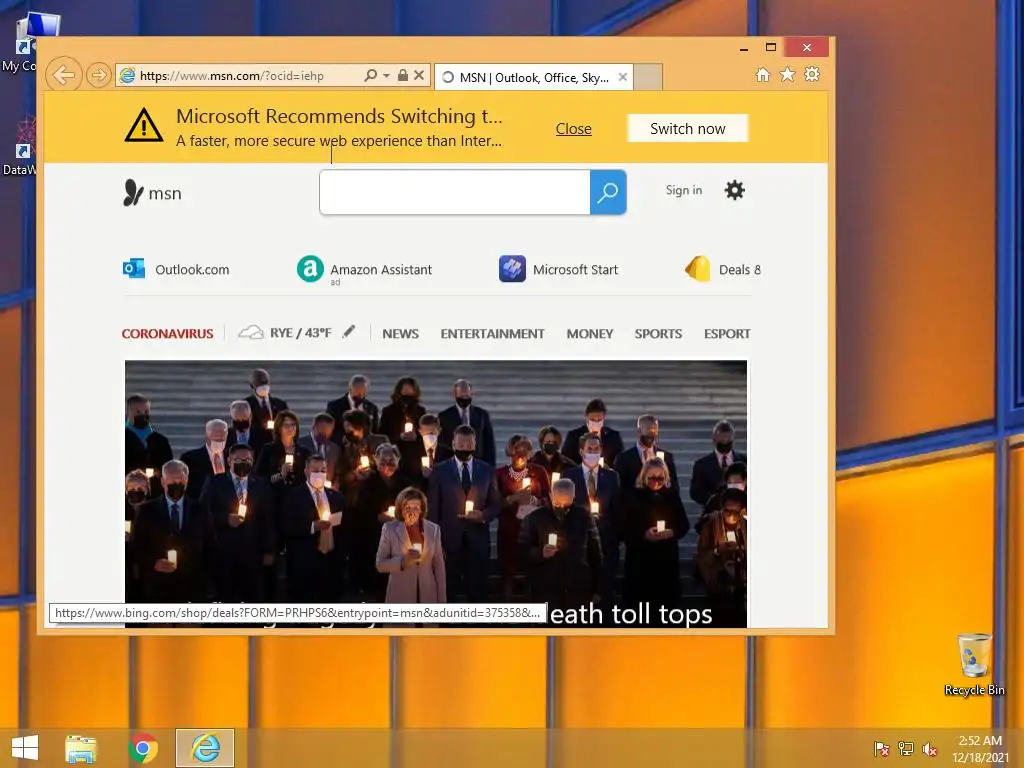Click the pencil edit location icon

349,332
